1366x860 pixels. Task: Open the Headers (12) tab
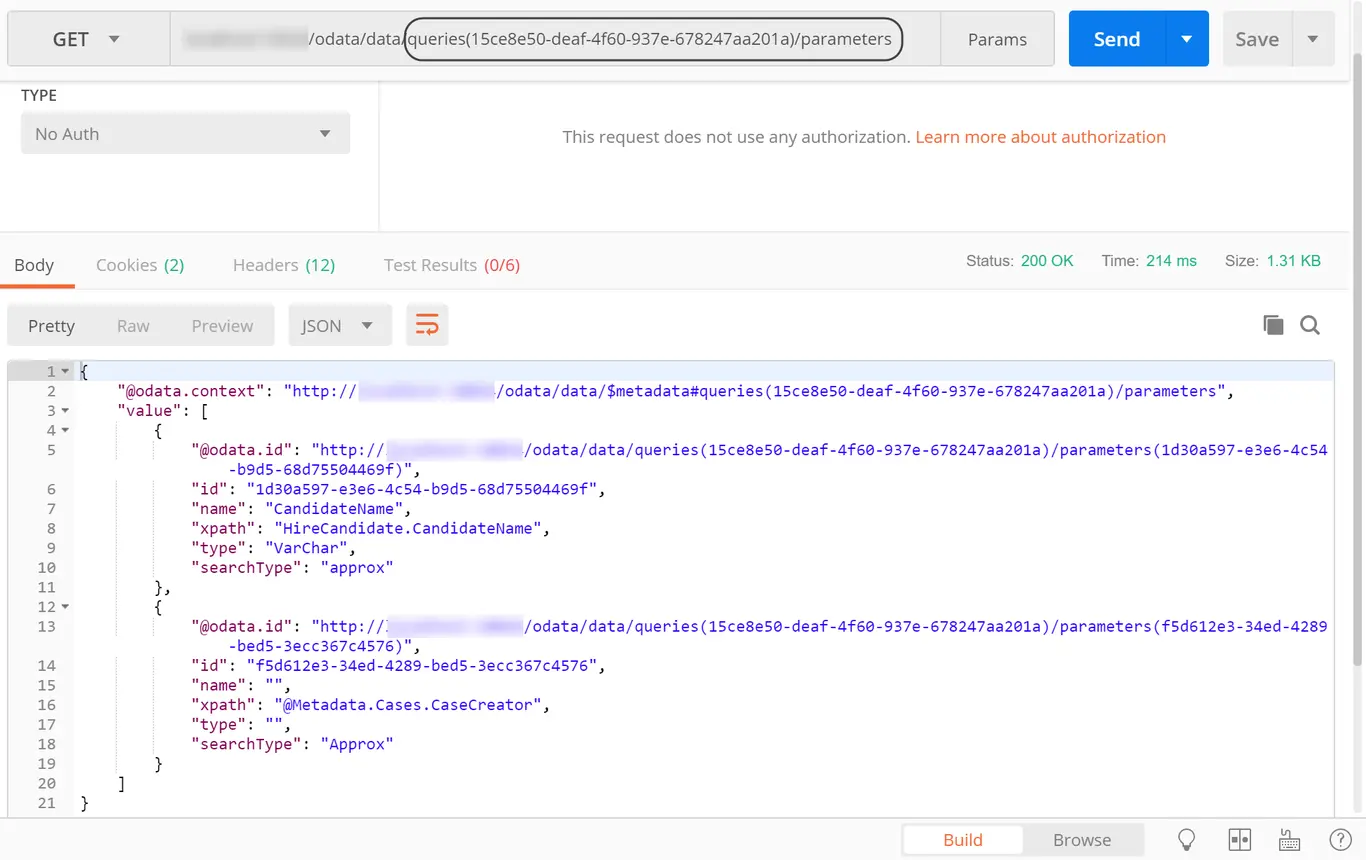pos(284,265)
